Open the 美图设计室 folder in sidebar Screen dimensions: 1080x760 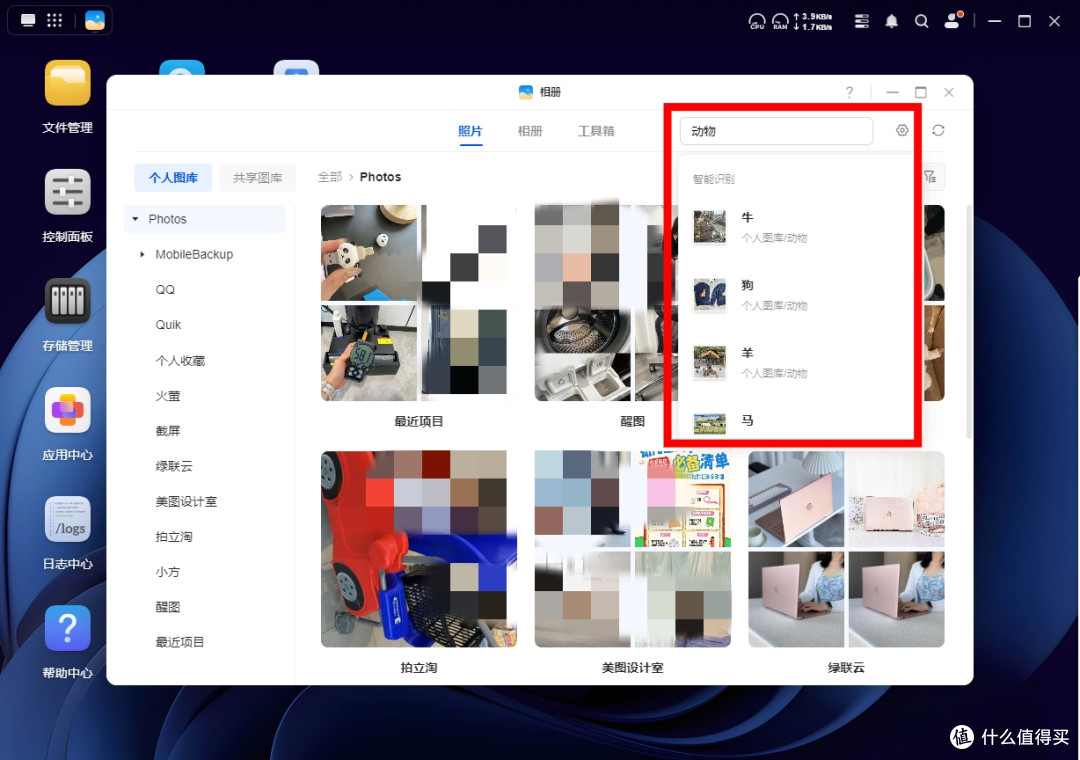click(187, 502)
